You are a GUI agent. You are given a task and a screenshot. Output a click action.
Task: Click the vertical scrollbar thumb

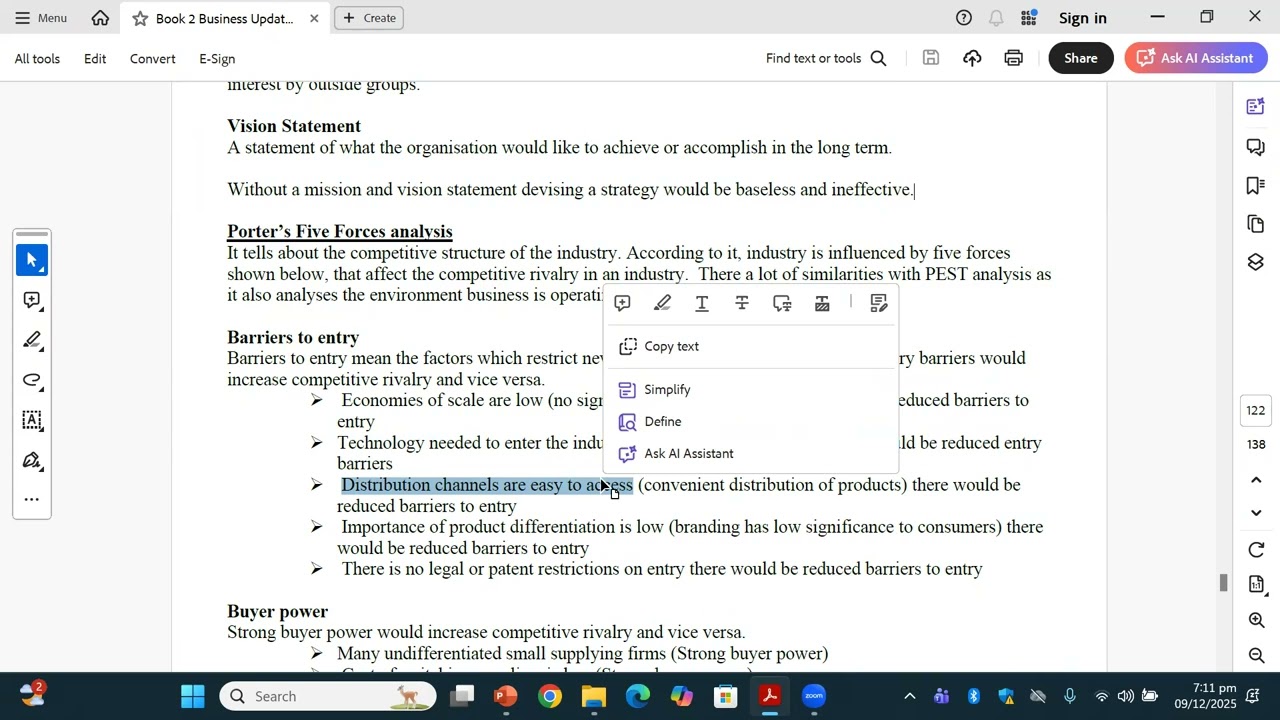click(1222, 583)
